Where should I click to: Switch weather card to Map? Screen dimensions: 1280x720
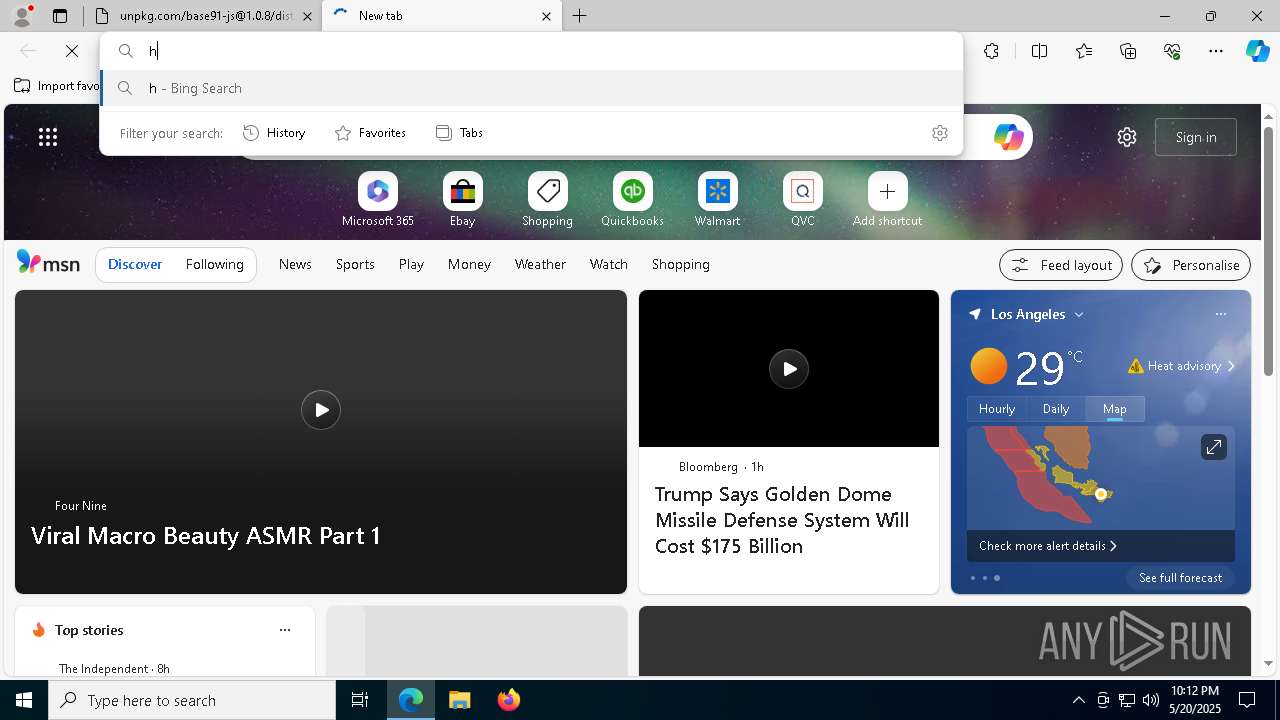(x=1114, y=409)
